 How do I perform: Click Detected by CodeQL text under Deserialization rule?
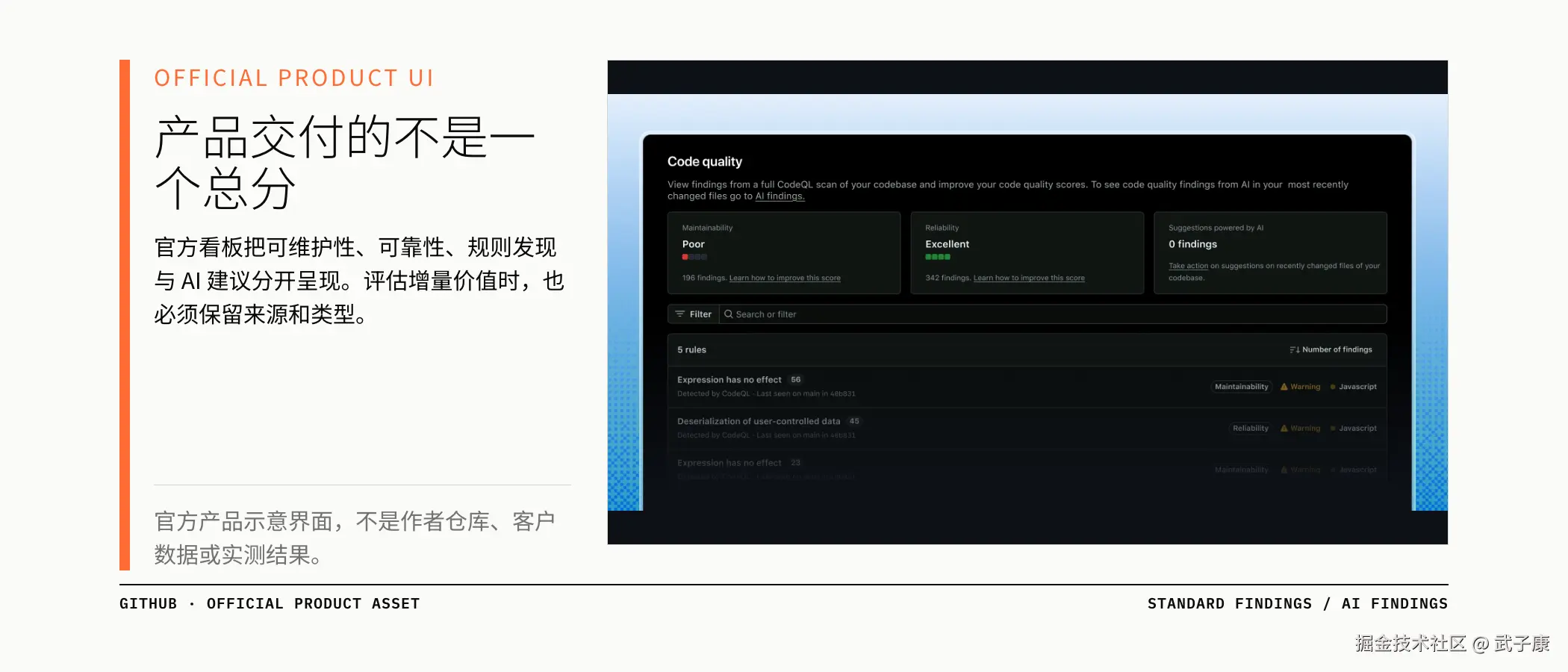[x=714, y=435]
